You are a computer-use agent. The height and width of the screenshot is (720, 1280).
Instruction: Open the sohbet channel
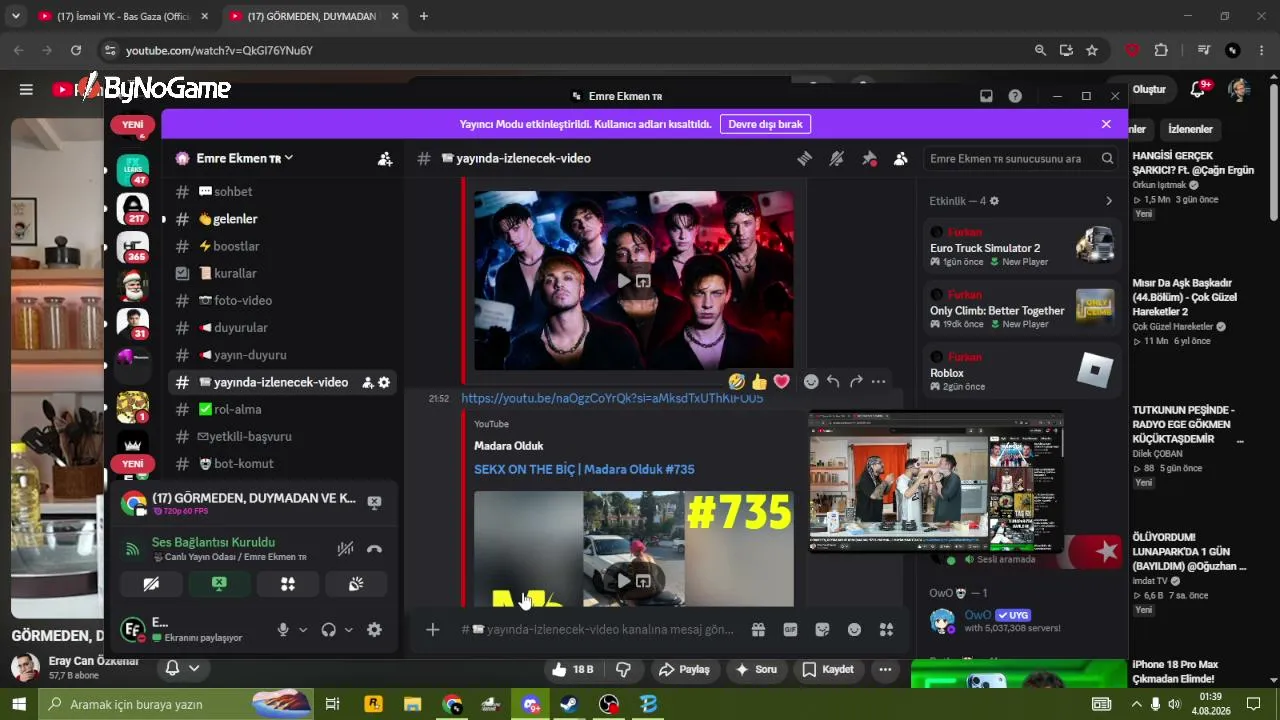pyautogui.click(x=282, y=191)
